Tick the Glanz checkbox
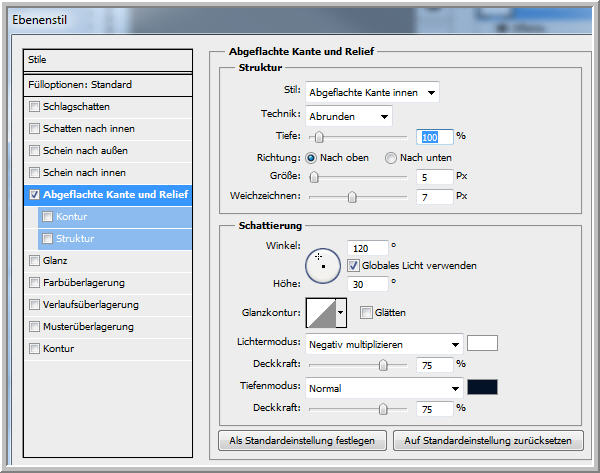The width and height of the screenshot is (600, 473). (x=34, y=261)
